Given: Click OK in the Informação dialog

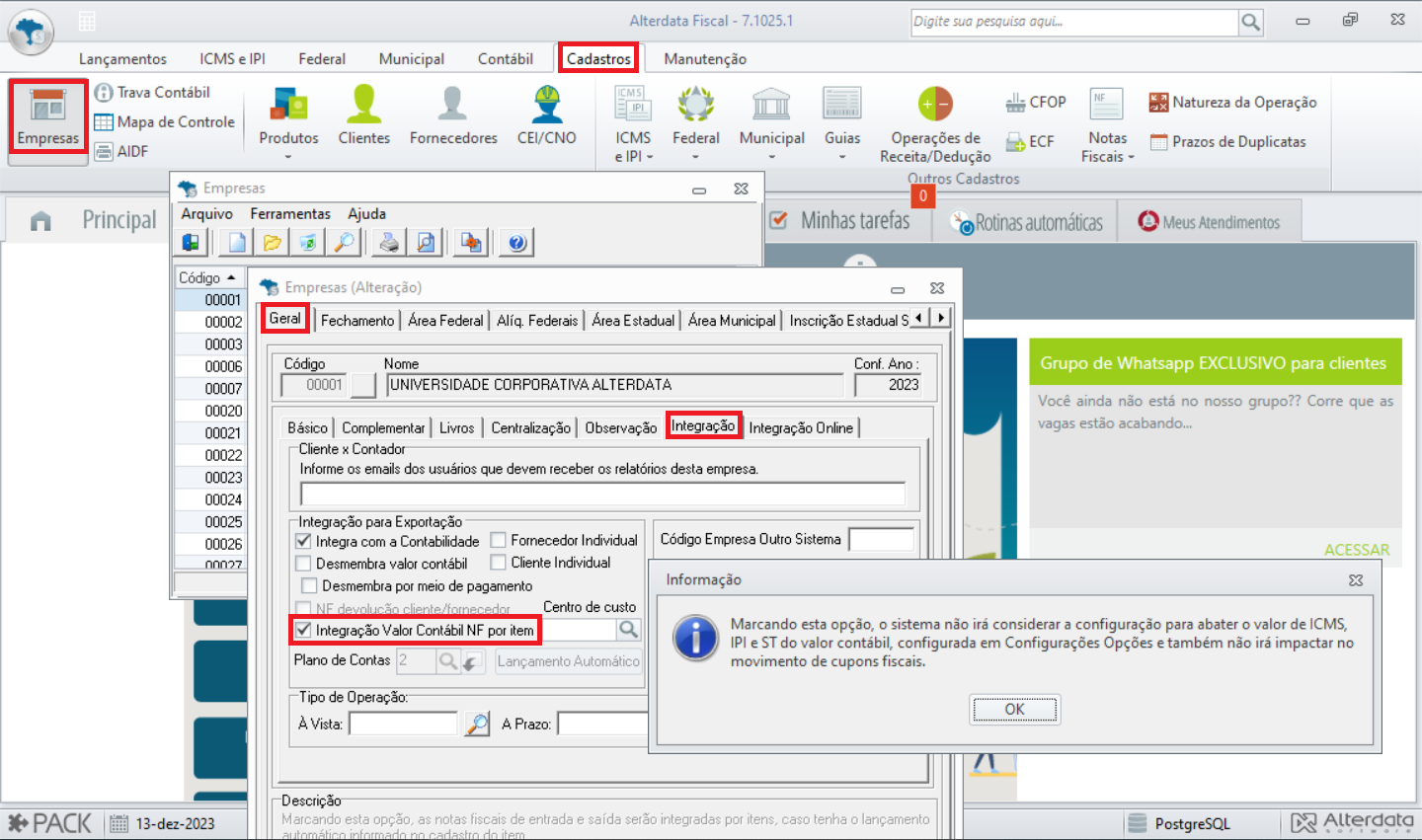Looking at the screenshot, I should click(x=1014, y=709).
